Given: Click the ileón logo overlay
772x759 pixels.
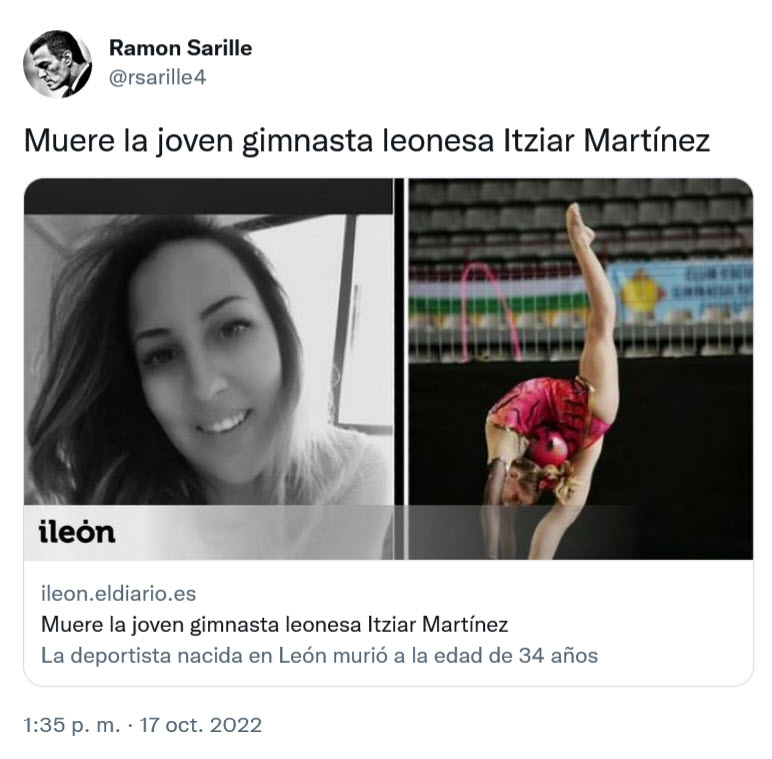Looking at the screenshot, I should pyautogui.click(x=77, y=533).
